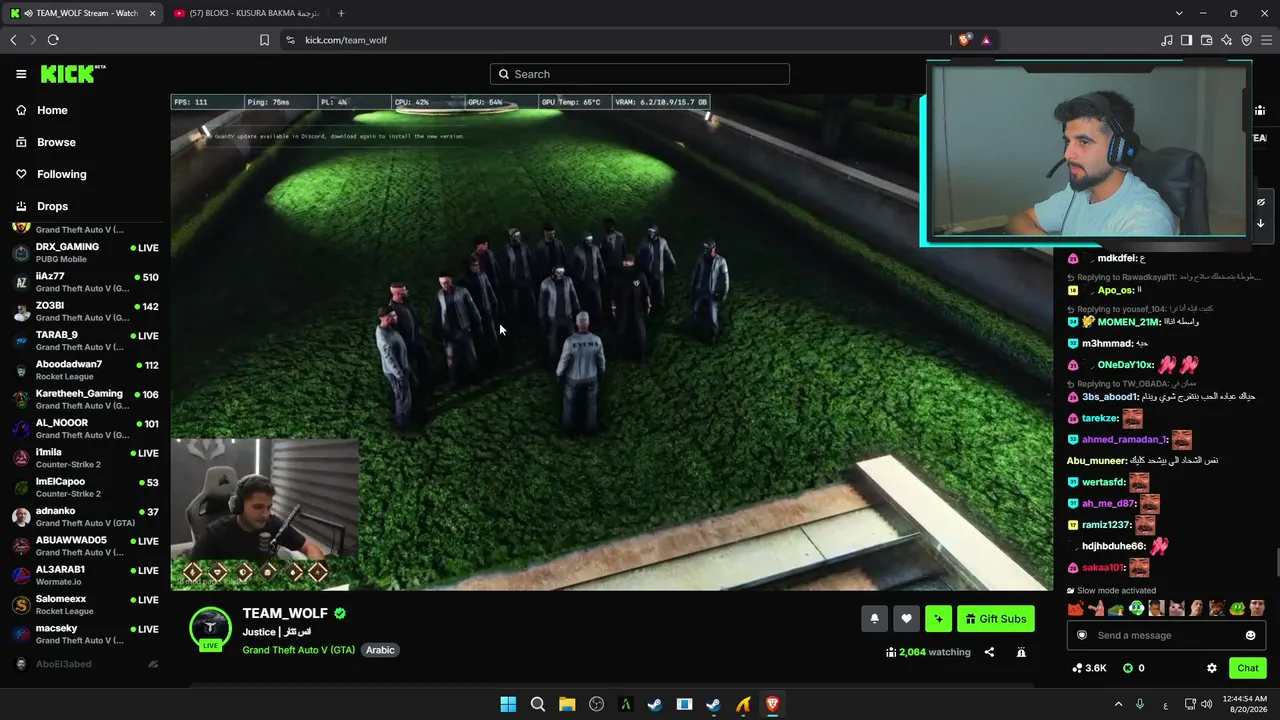Click the Gift Subs button
The height and width of the screenshot is (720, 1280).
[995, 619]
